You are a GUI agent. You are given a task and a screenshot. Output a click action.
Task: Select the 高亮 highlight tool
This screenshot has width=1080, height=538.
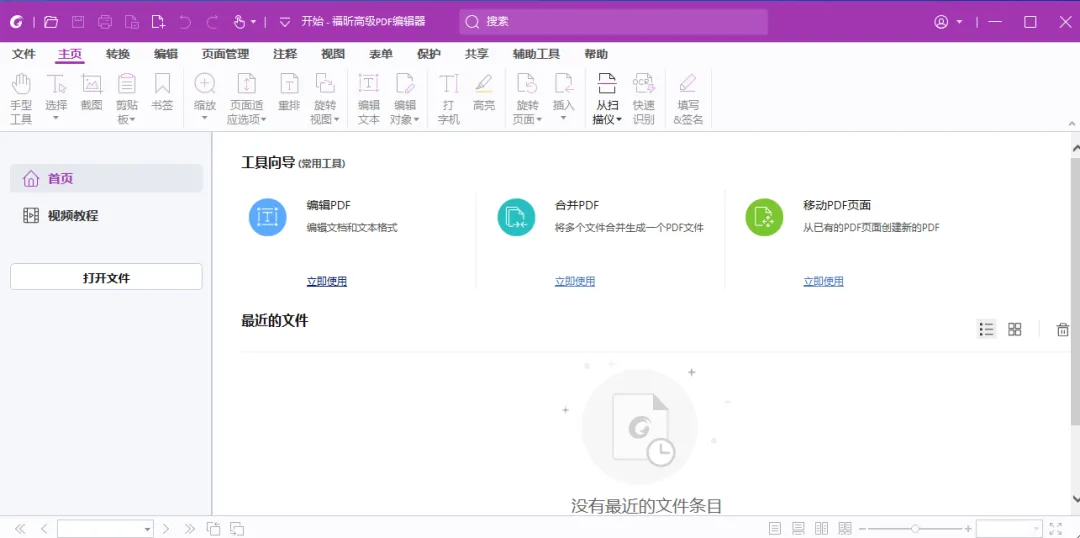[x=484, y=93]
